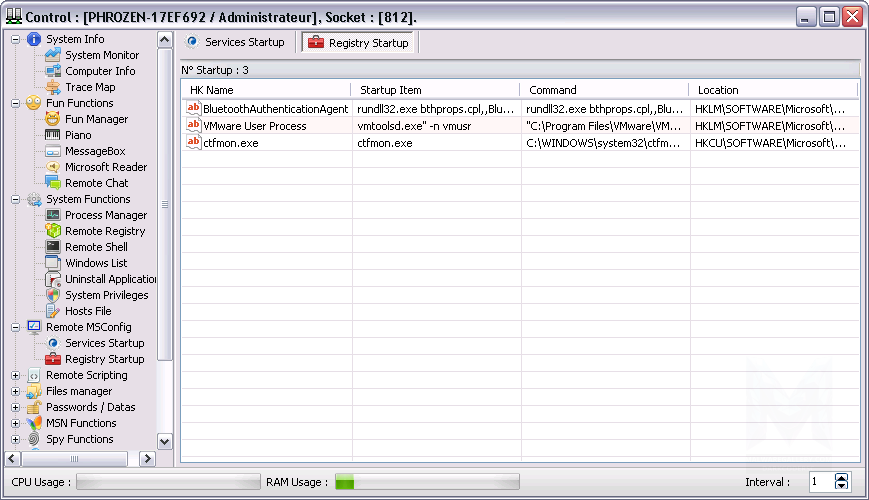The width and height of the screenshot is (869, 500).
Task: Open the MessageBox function
Action: coord(95,151)
